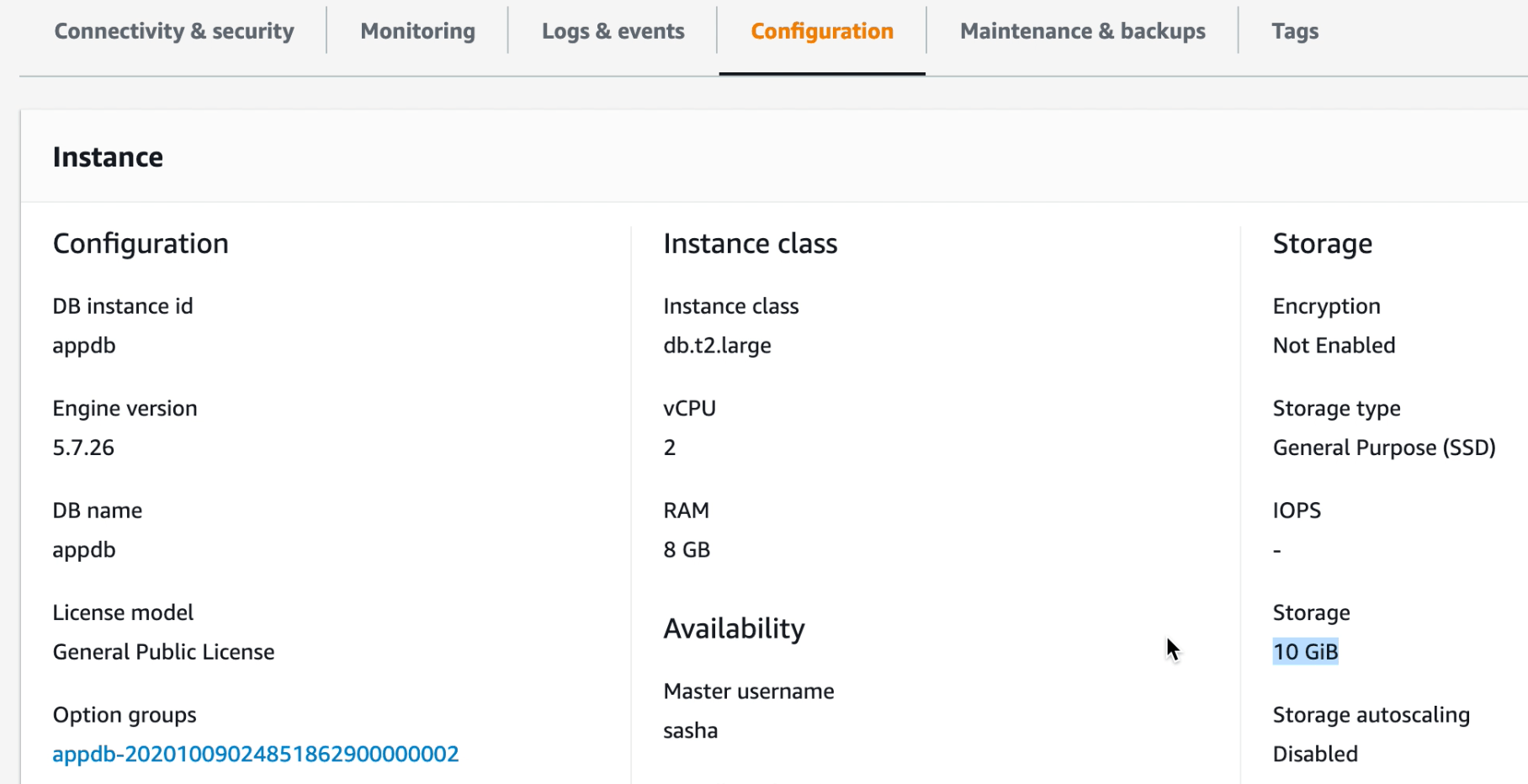Select the RAM value 8 GB

[687, 549]
